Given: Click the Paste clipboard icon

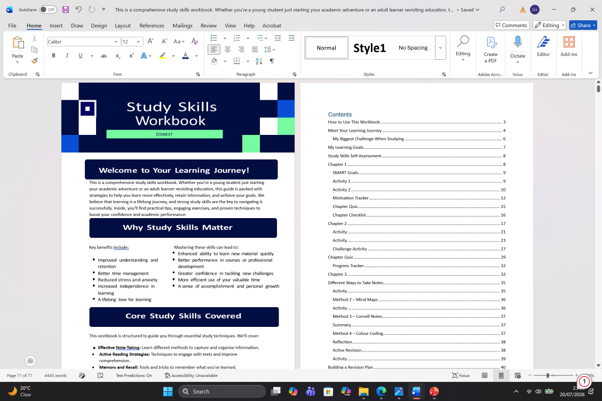Looking at the screenshot, I should tap(18, 42).
